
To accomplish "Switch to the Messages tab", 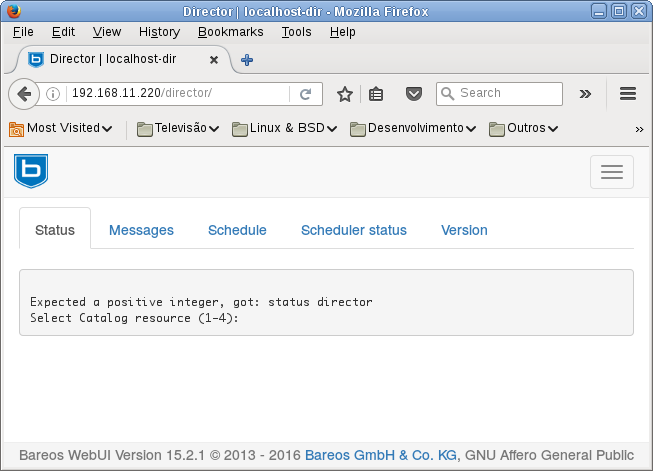I will [141, 230].
